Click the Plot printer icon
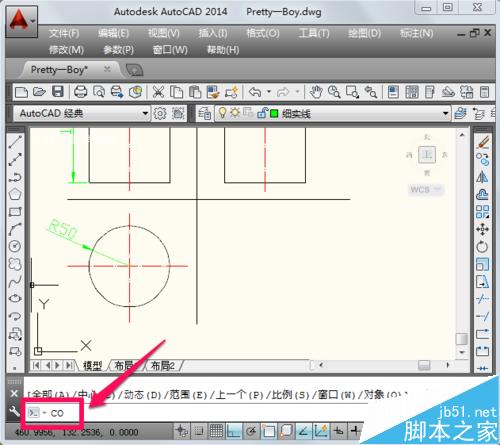Screen dimensions: 500x445 point(80,92)
